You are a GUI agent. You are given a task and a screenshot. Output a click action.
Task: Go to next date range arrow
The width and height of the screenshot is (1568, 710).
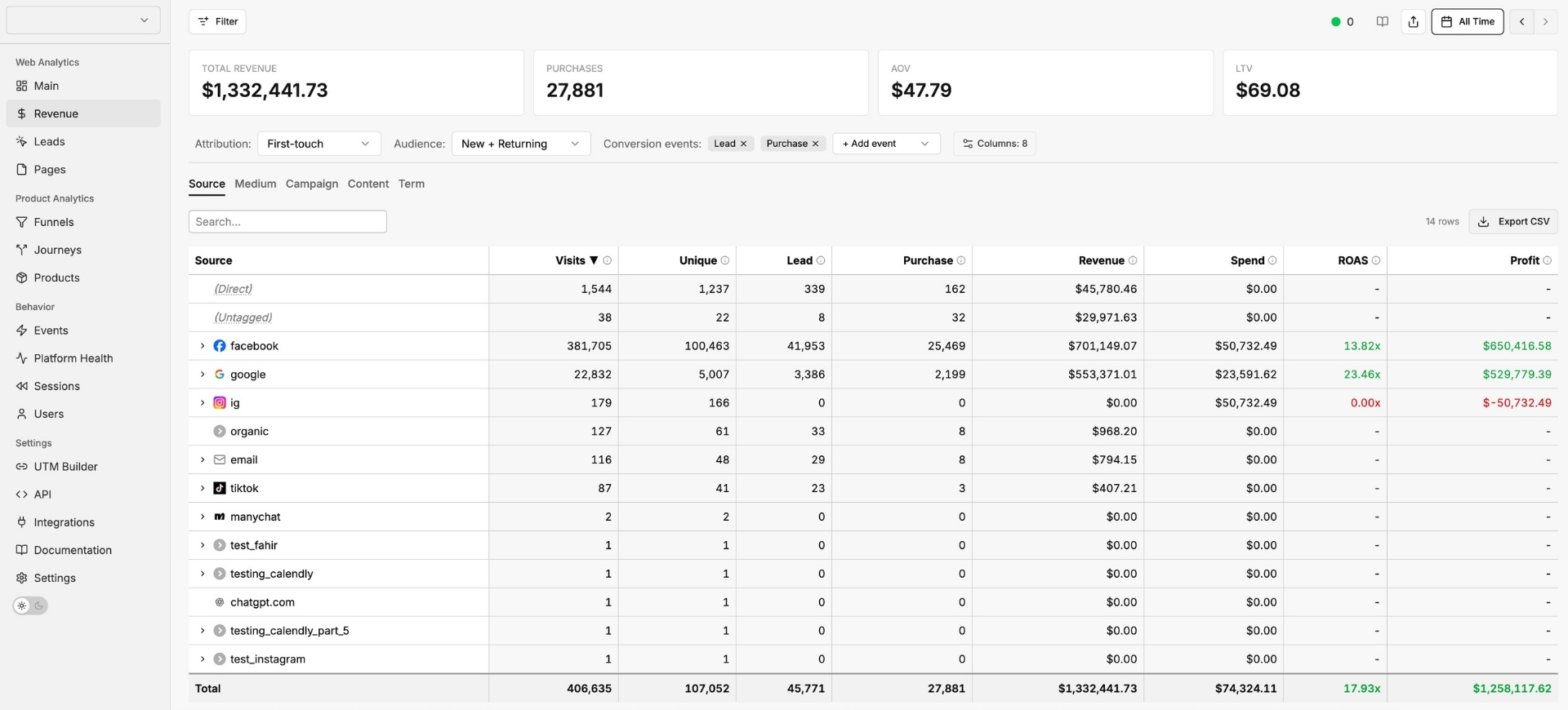pos(1545,22)
